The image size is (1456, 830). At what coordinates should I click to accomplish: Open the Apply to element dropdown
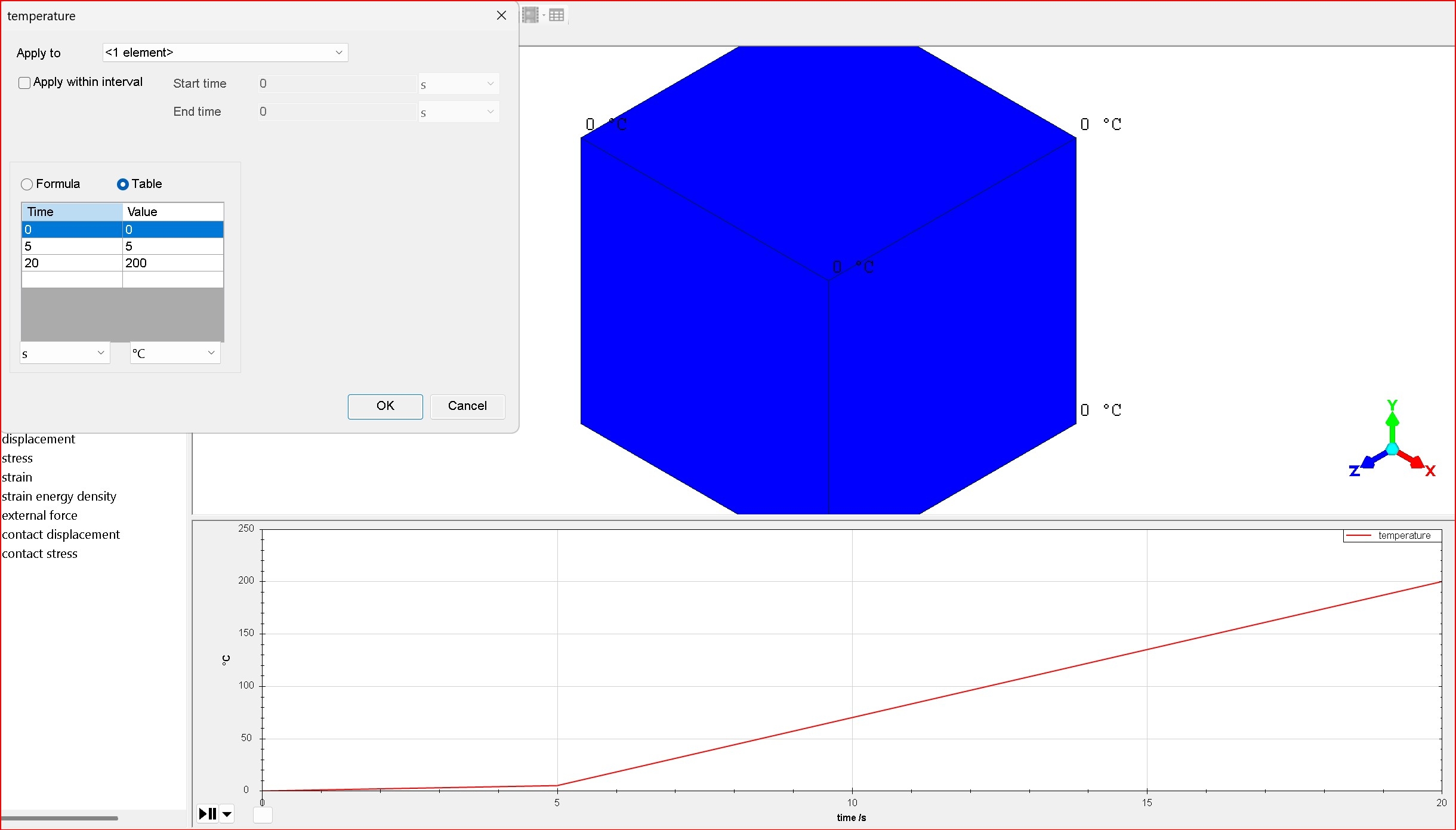click(225, 53)
